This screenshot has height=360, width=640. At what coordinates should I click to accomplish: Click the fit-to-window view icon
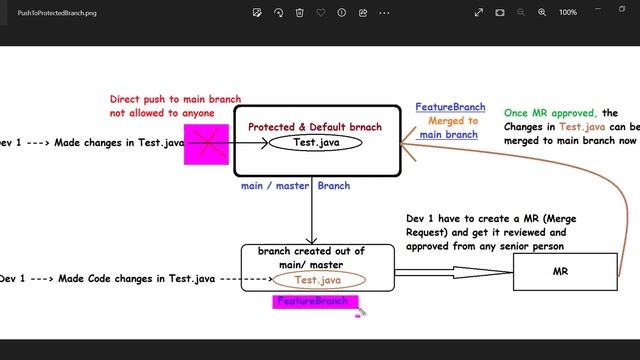[500, 13]
